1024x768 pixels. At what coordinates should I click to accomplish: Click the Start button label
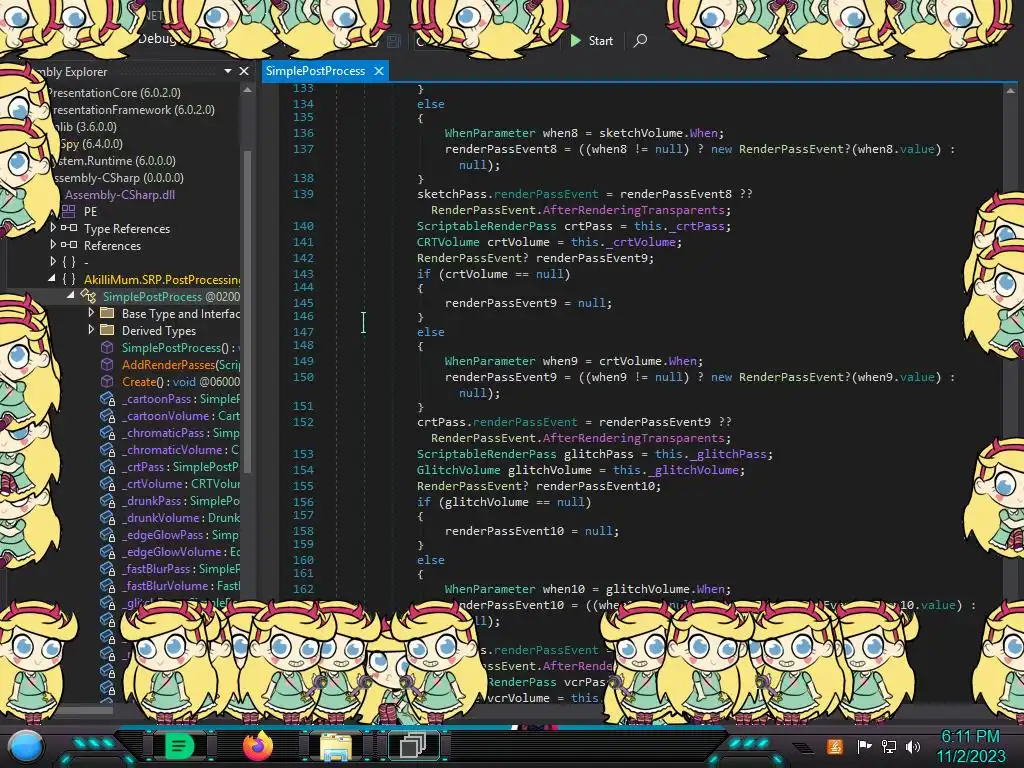600,40
